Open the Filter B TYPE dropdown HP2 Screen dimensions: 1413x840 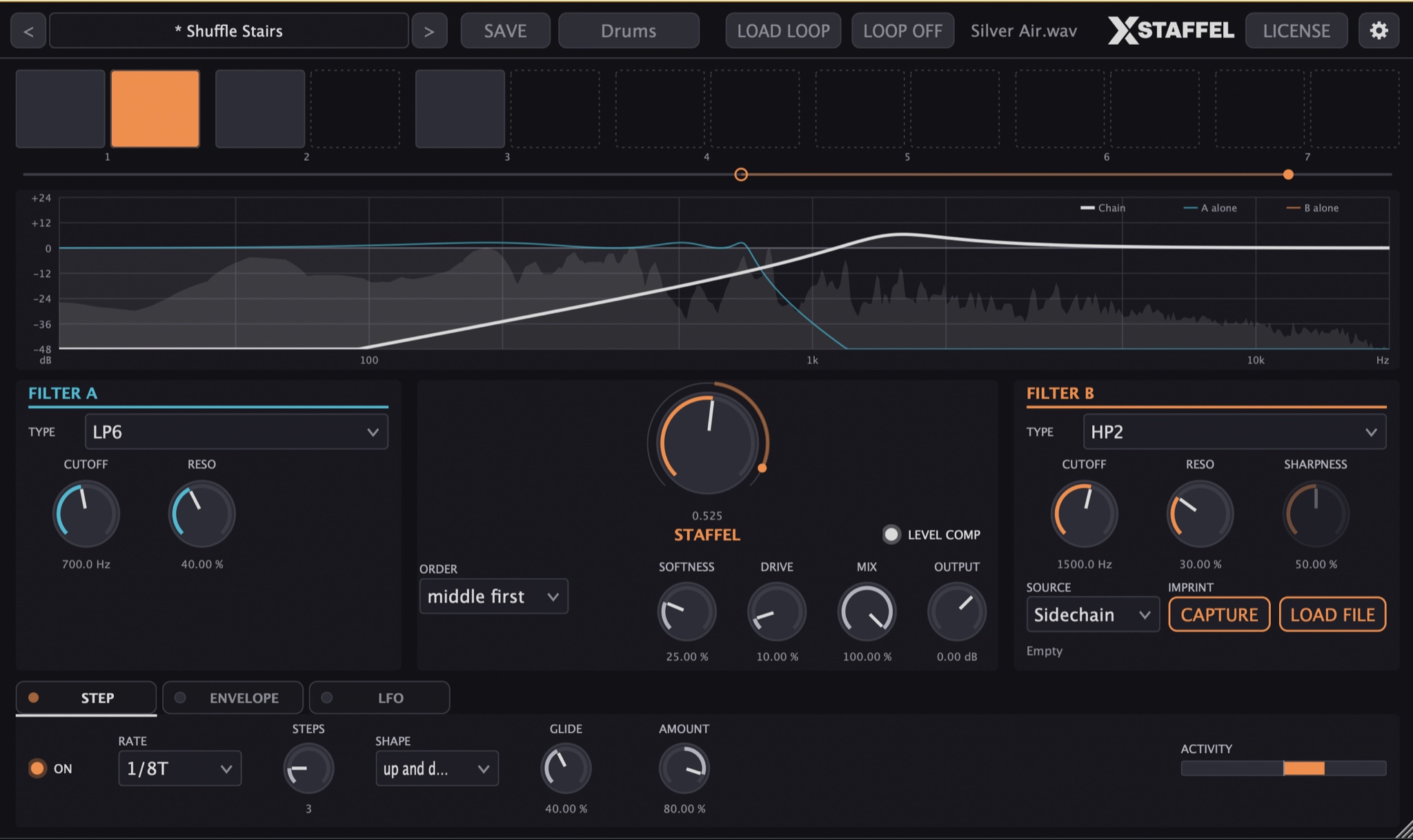(1234, 432)
